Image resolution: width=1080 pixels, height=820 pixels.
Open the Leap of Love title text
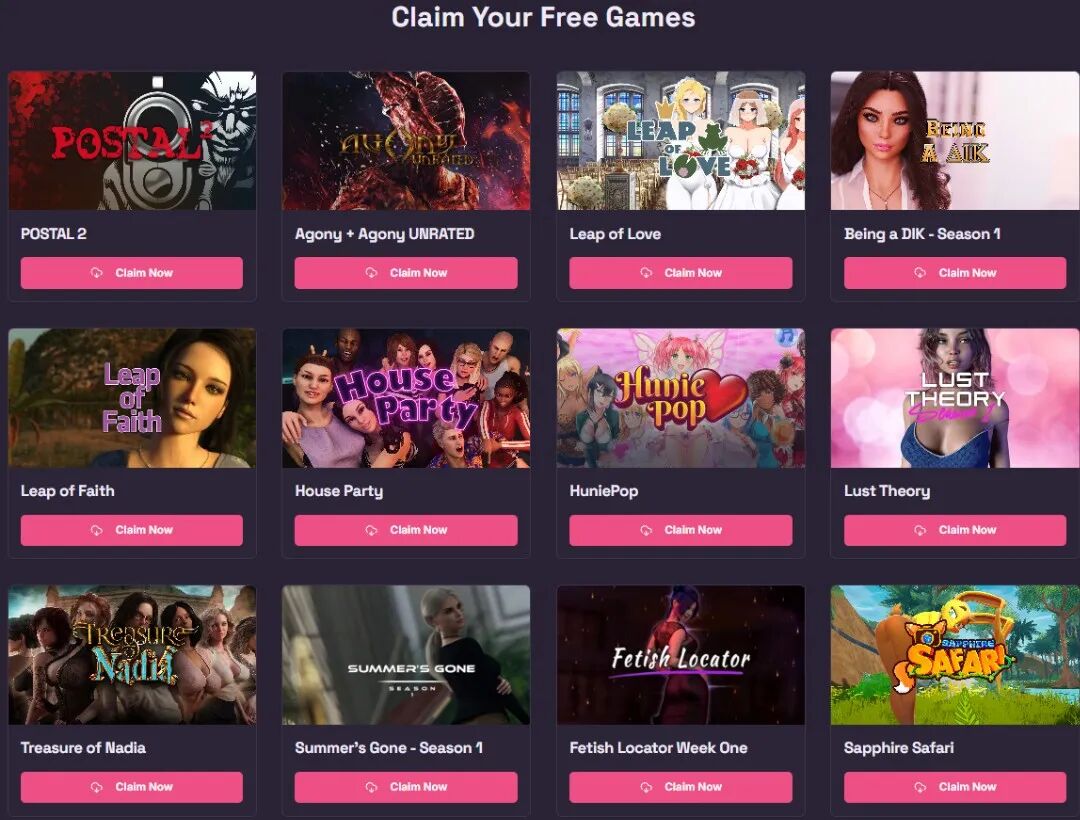click(615, 234)
